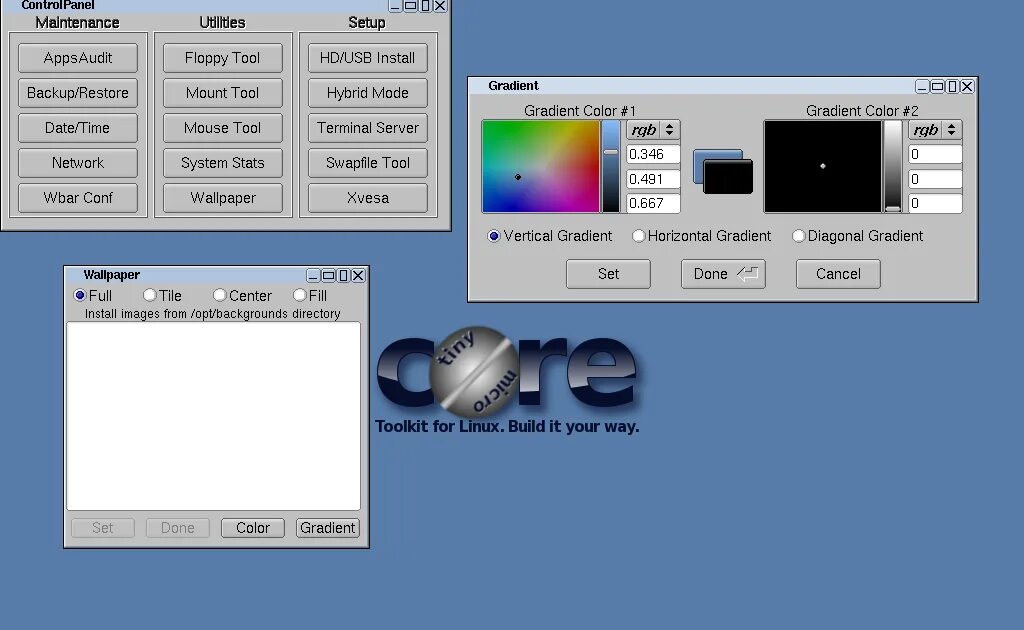The height and width of the screenshot is (630, 1024).
Task: Open rgb mode dropdown for Gradient Color #1
Action: click(654, 130)
